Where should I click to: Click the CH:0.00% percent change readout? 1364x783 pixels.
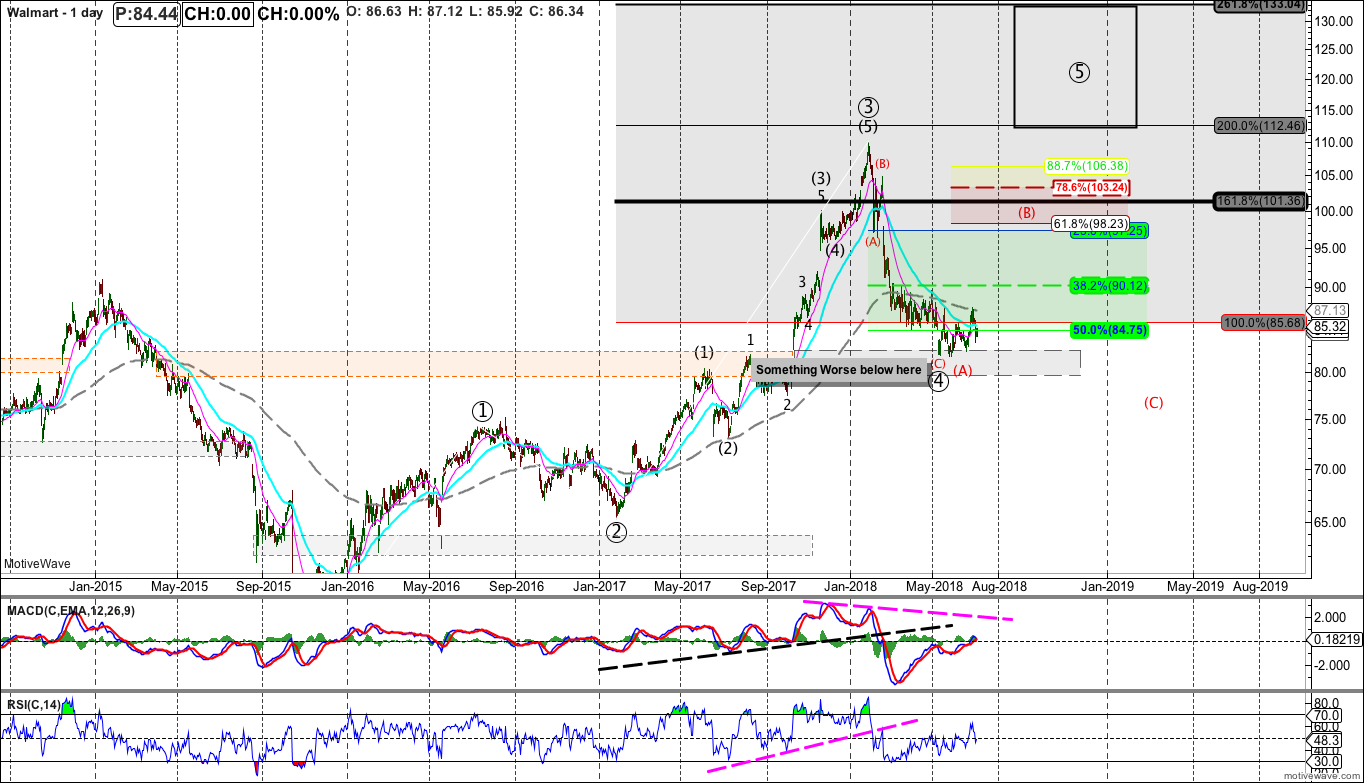(x=298, y=15)
